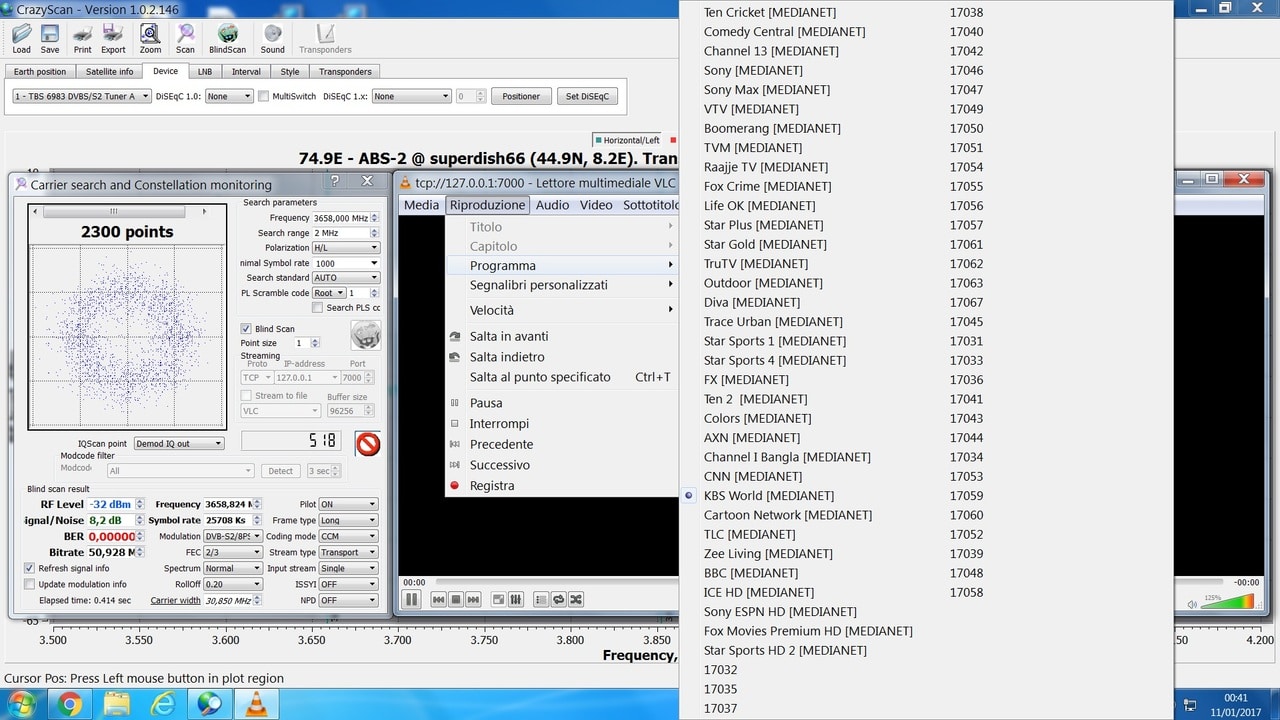Viewport: 1280px width, 720px height.
Task: Click the Print toolbar icon
Action: tap(82, 39)
